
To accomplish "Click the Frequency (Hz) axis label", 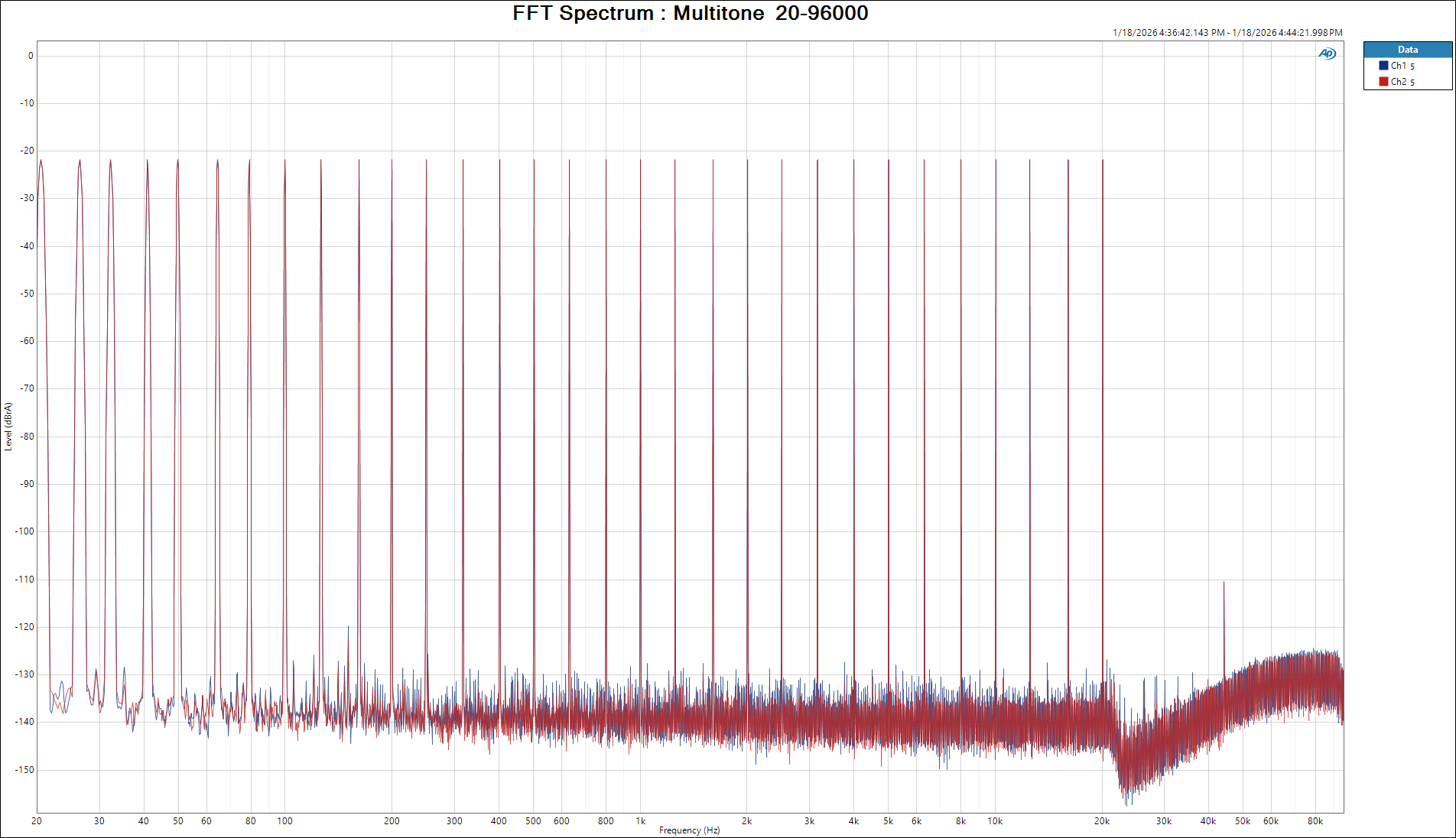I will [689, 830].
